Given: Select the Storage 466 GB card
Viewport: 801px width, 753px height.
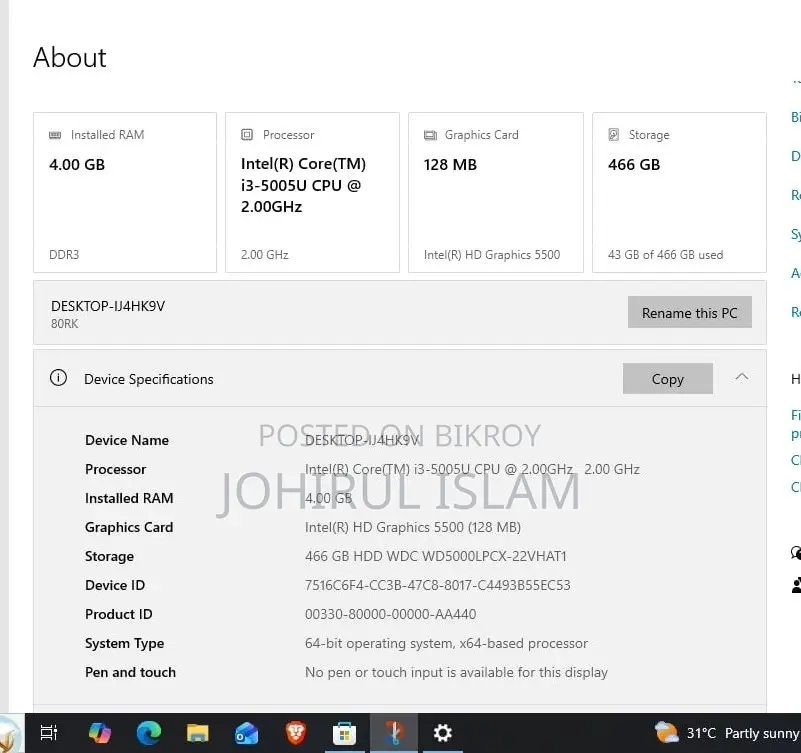Looking at the screenshot, I should tap(679, 193).
